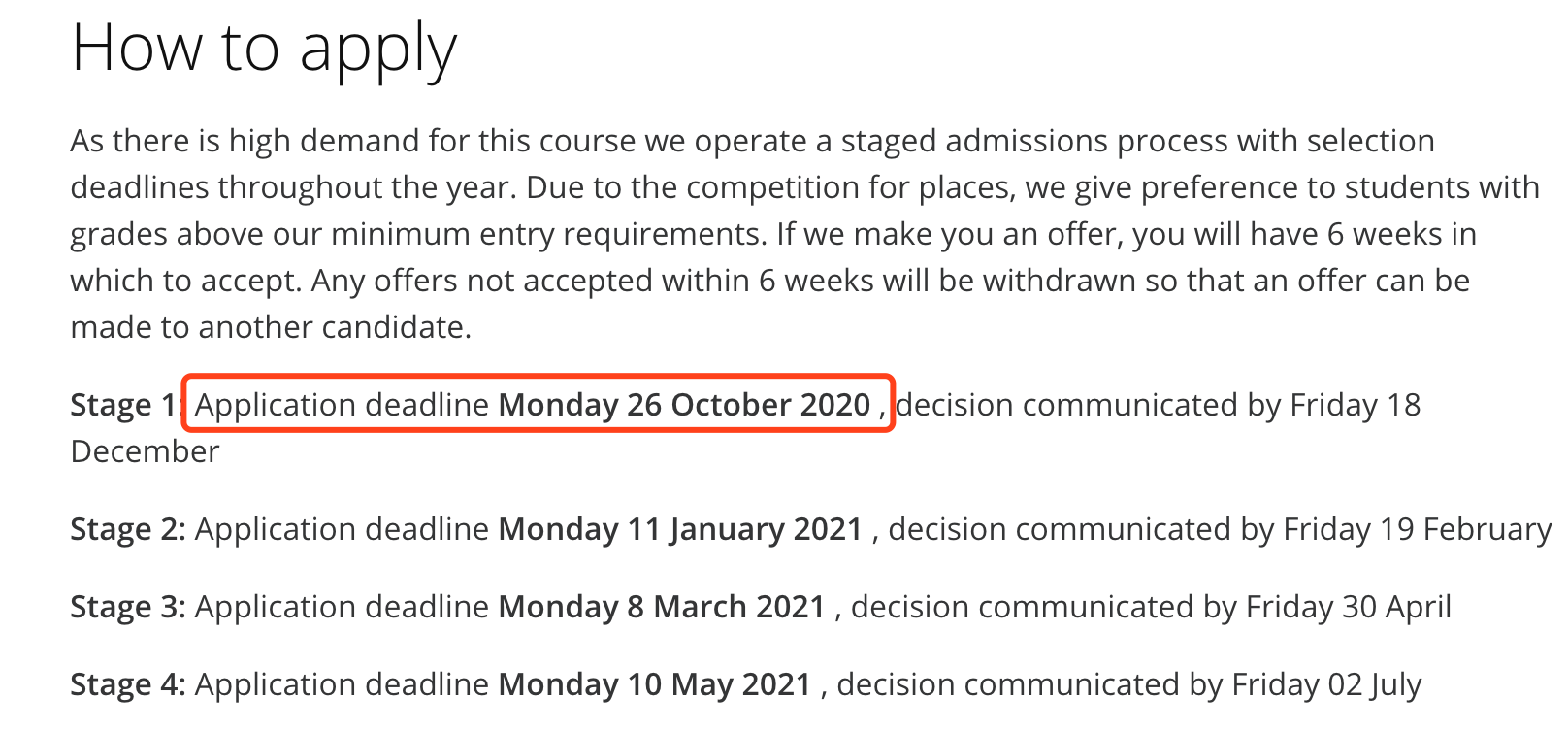Screen dimensions: 1568x732
Task: Click the "How to apply" heading
Action: click(263, 49)
